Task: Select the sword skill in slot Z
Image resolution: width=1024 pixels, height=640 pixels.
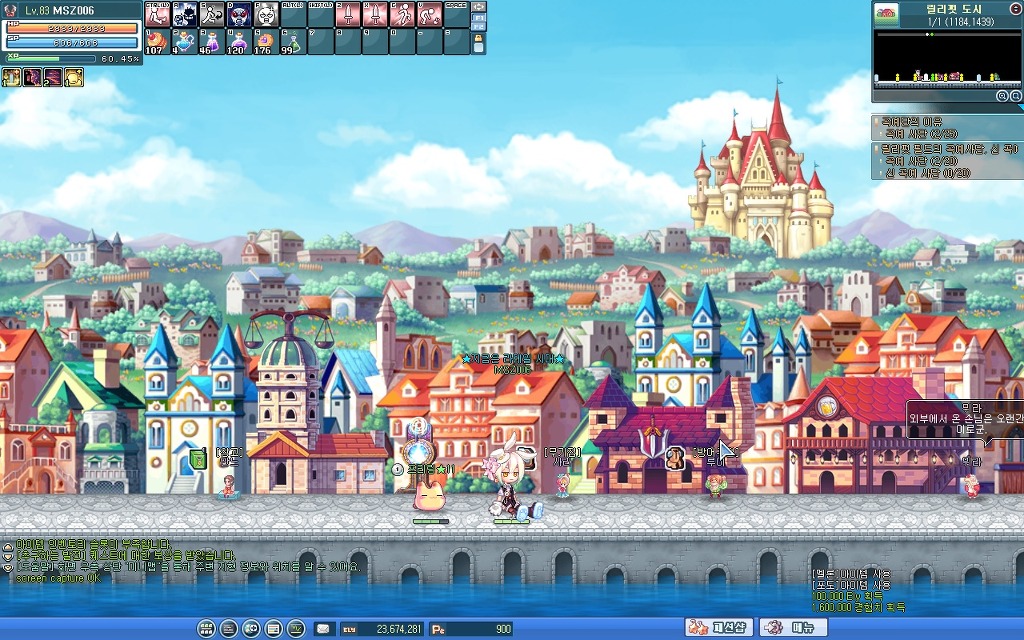Action: [347, 14]
